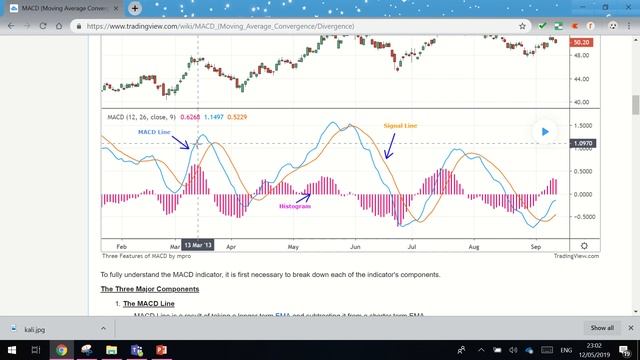Go to the browser home page
The height and width of the screenshot is (360, 640).
[x=59, y=26]
